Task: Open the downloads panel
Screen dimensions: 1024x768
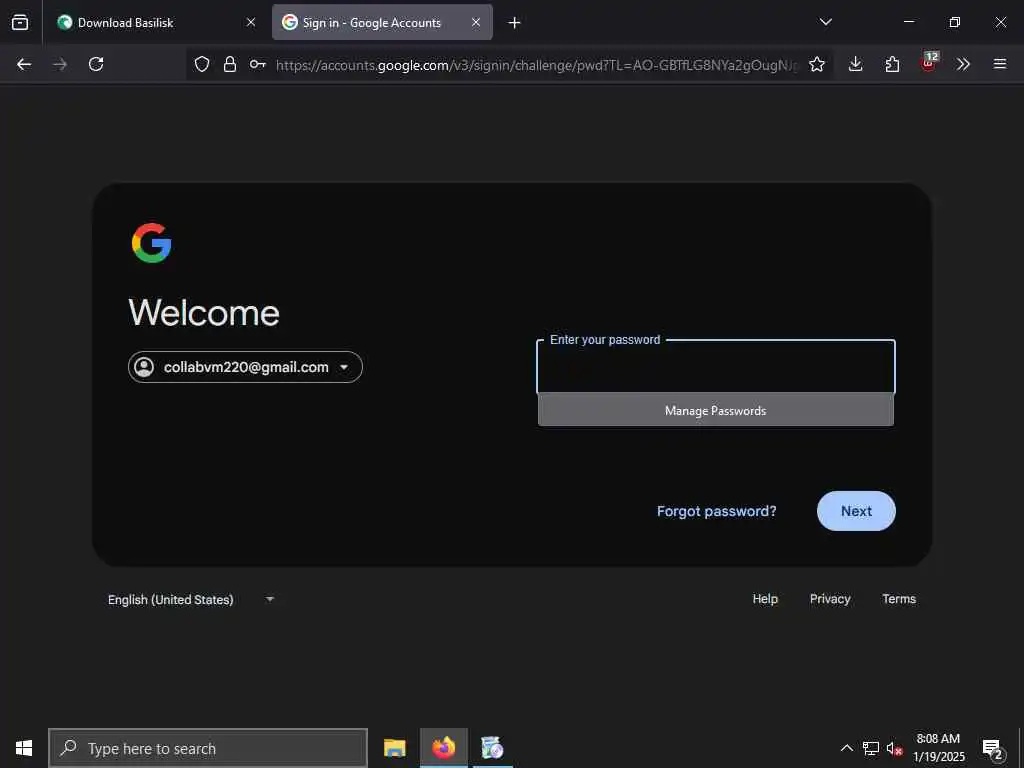Action: pyautogui.click(x=856, y=64)
